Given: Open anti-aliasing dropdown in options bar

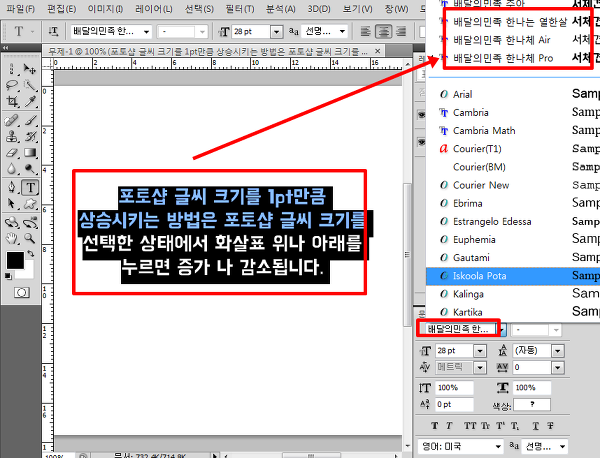Looking at the screenshot, I should 342,32.
